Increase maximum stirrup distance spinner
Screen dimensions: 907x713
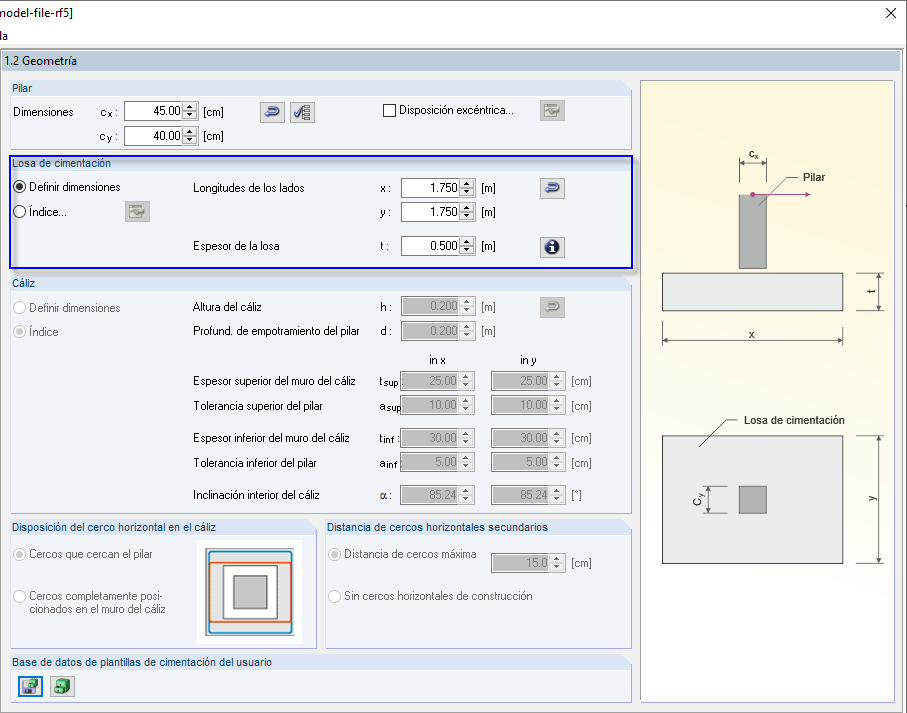556,559
